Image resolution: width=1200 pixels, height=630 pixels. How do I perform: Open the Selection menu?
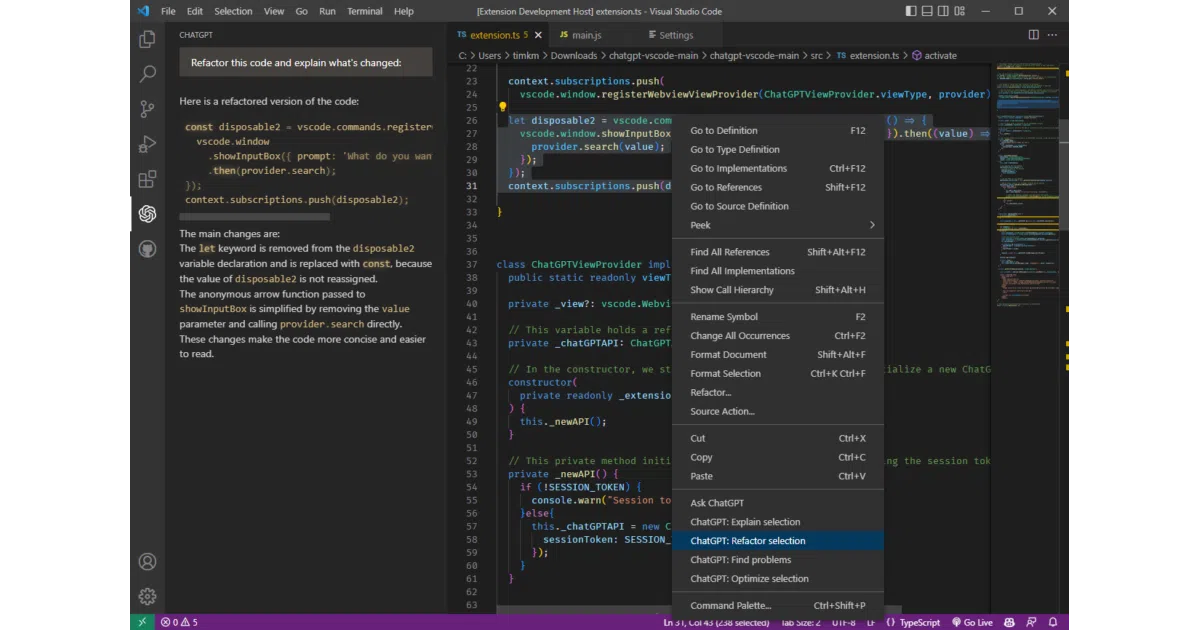(233, 11)
